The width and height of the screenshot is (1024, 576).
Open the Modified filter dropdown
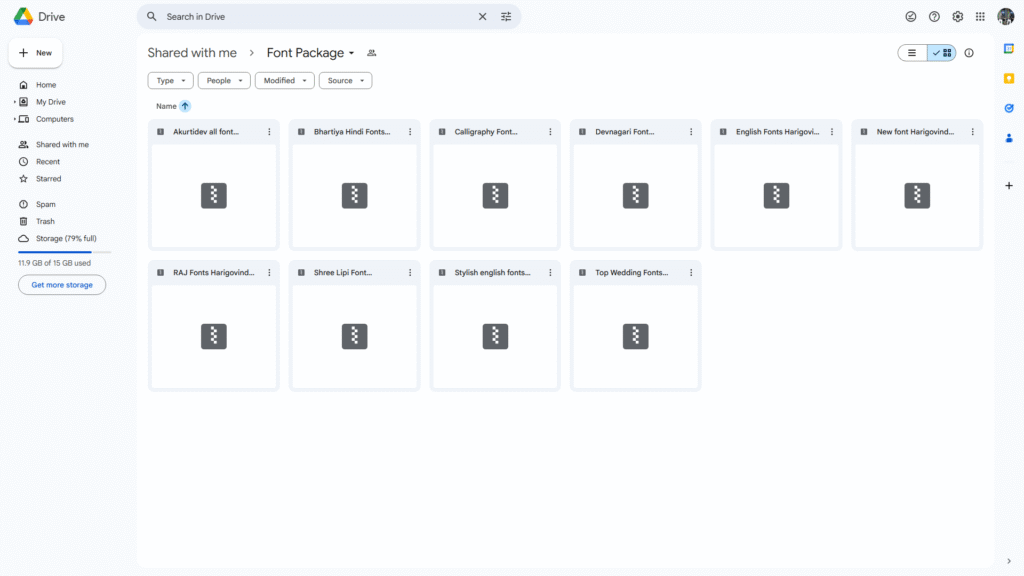285,80
